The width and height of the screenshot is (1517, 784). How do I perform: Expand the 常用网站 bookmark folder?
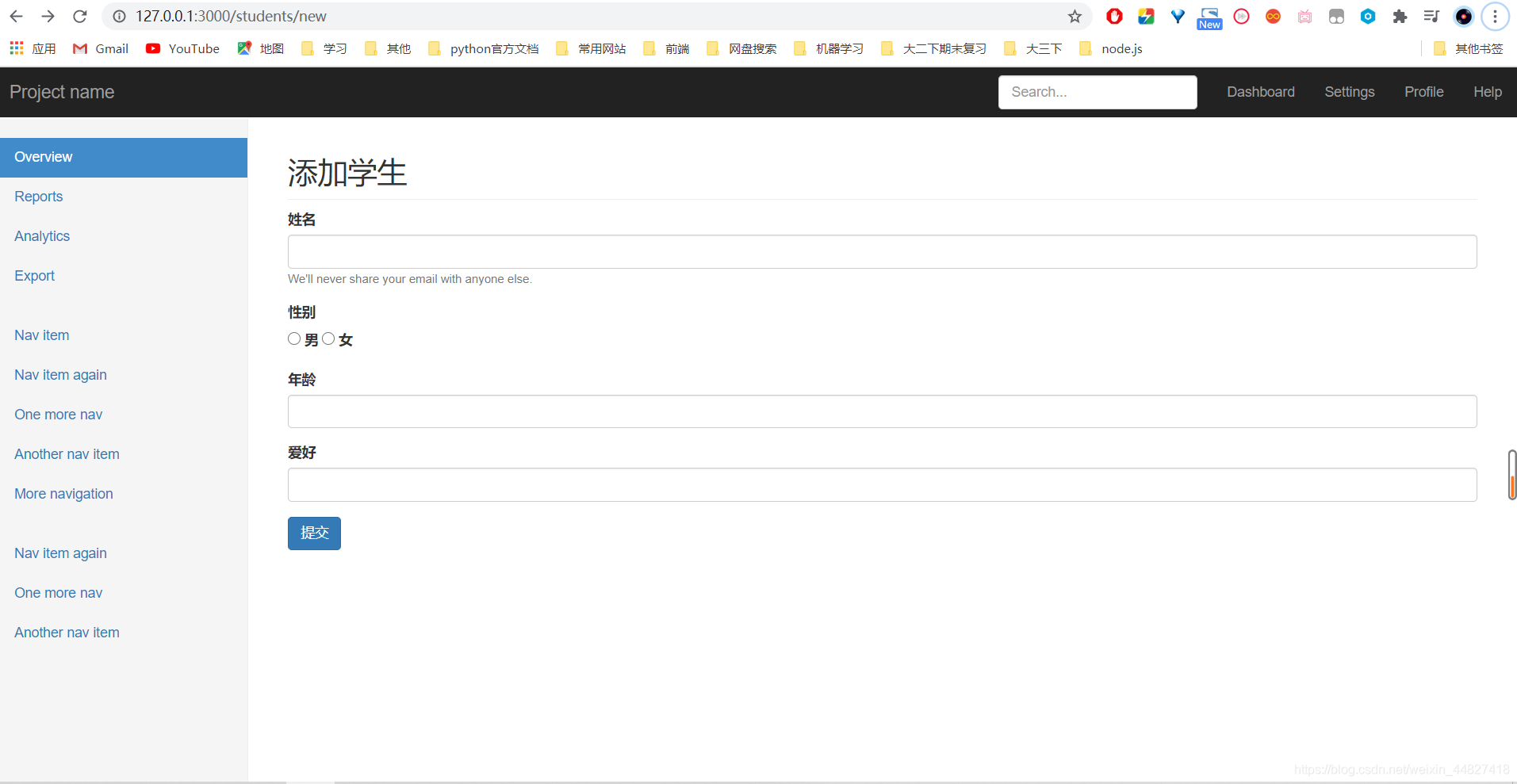pos(591,48)
